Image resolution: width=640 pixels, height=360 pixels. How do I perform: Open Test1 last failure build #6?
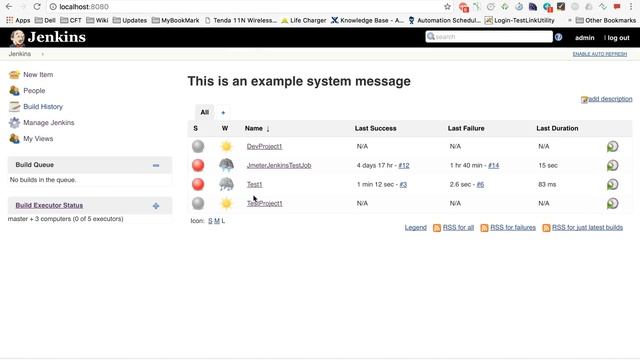point(480,184)
